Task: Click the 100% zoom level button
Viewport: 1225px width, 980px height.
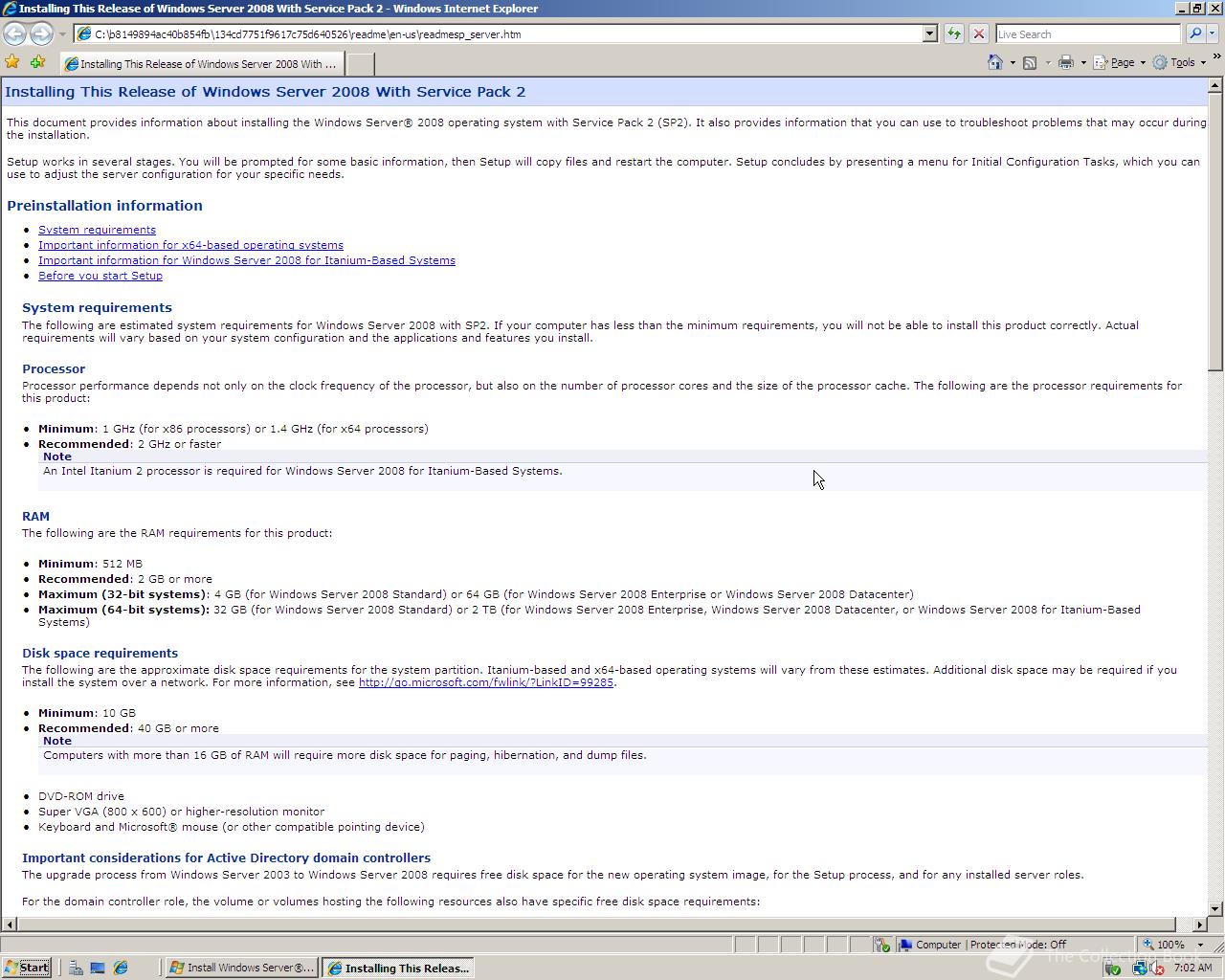Action: [1164, 945]
